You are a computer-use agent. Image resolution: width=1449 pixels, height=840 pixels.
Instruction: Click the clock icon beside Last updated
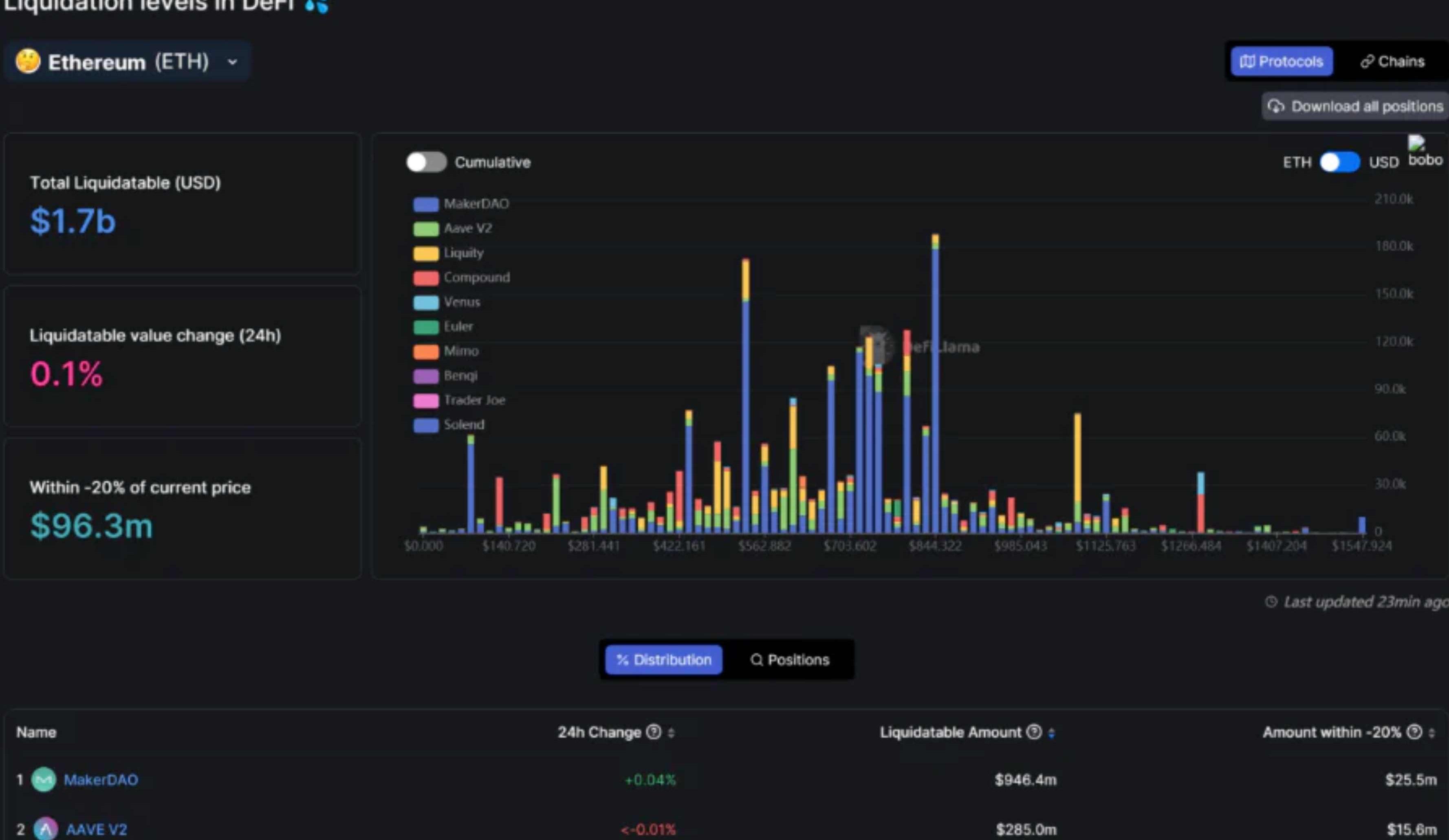click(1271, 602)
